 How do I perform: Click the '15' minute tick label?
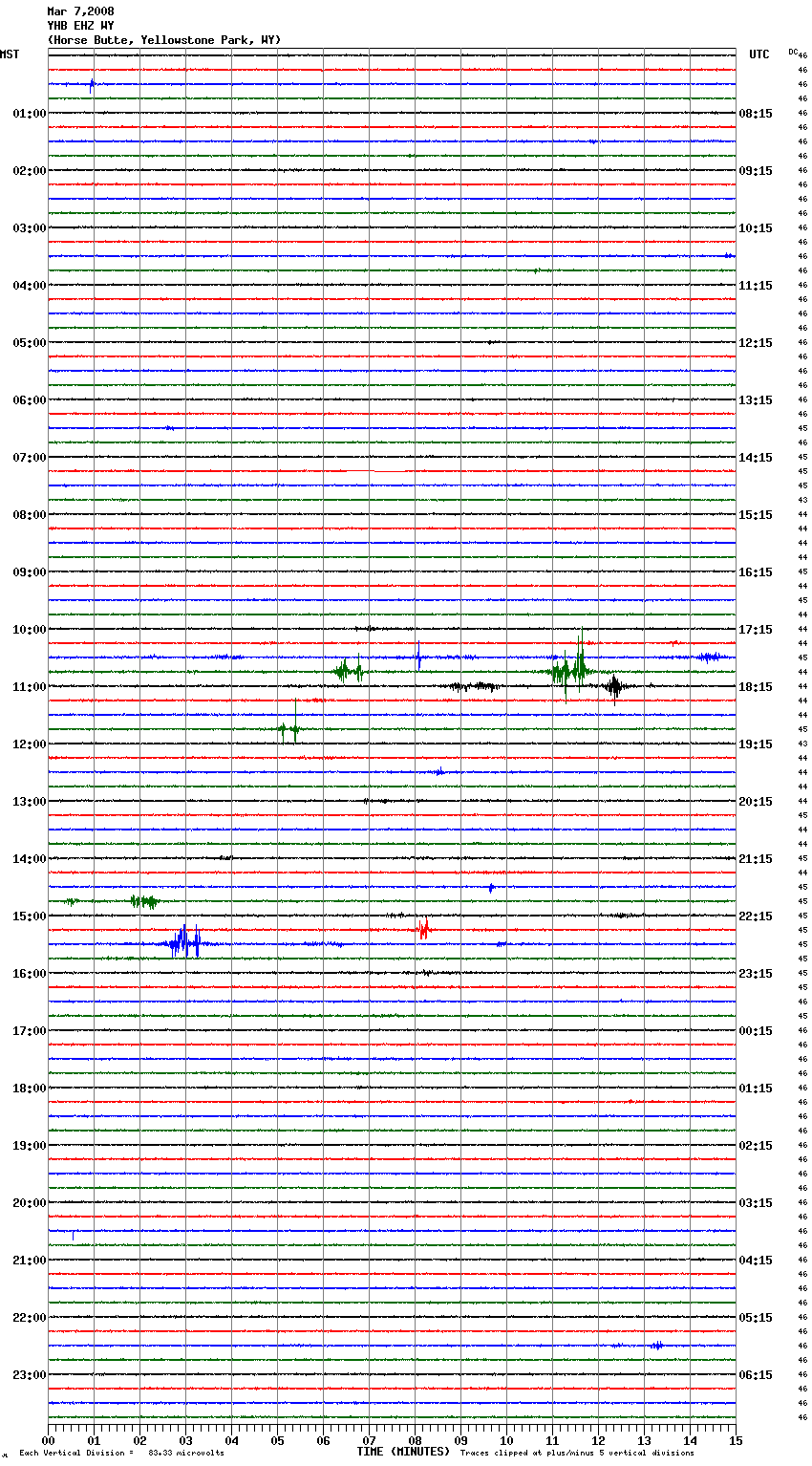[x=736, y=1440]
